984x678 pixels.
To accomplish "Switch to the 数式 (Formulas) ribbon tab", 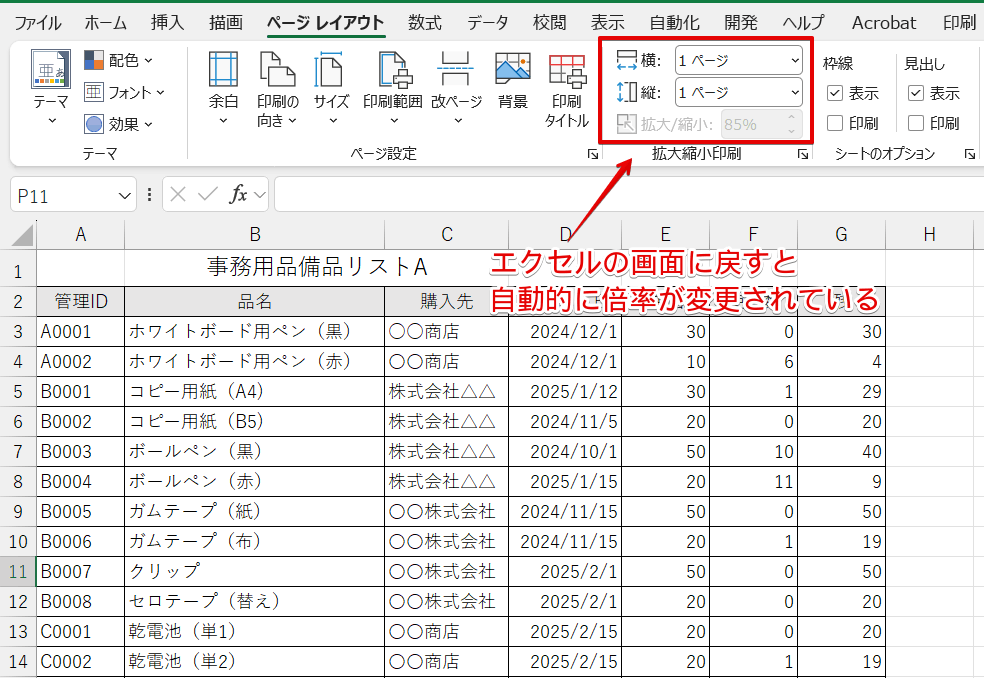I will click(x=424, y=21).
